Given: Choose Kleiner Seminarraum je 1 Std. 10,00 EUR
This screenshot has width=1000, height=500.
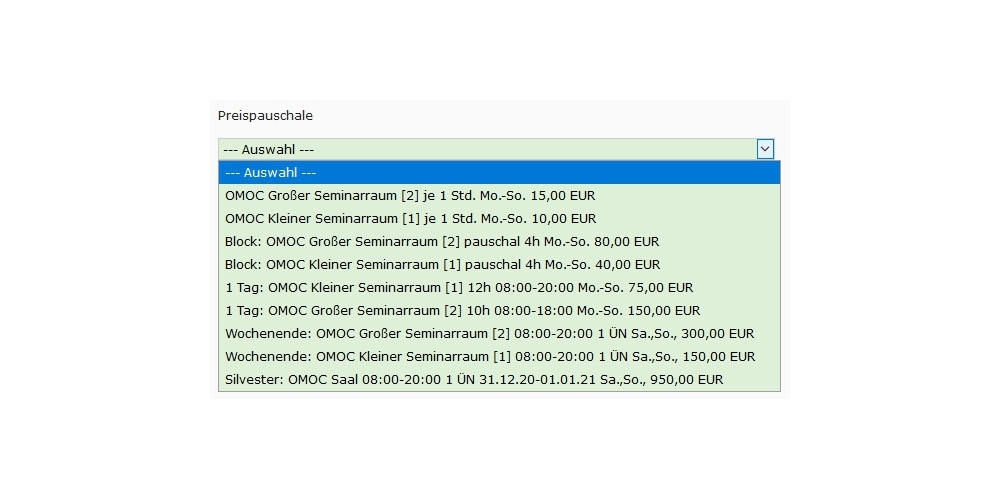Looking at the screenshot, I should tap(499, 218).
